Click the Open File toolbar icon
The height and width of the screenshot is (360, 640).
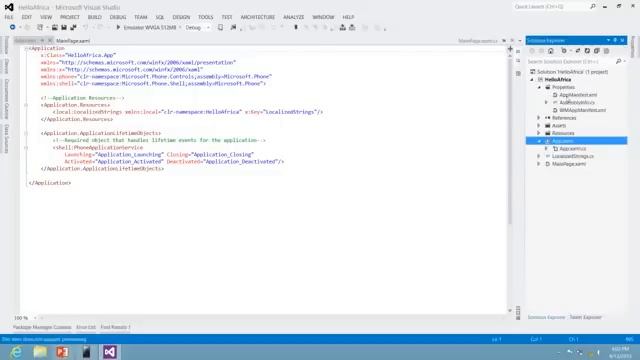(x=54, y=27)
